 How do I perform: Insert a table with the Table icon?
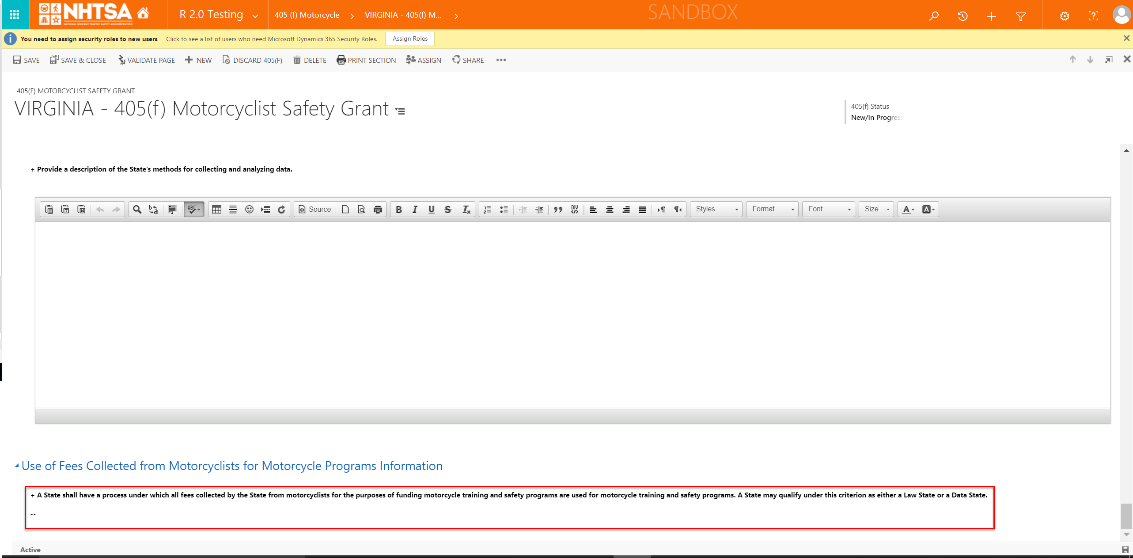pyautogui.click(x=217, y=209)
